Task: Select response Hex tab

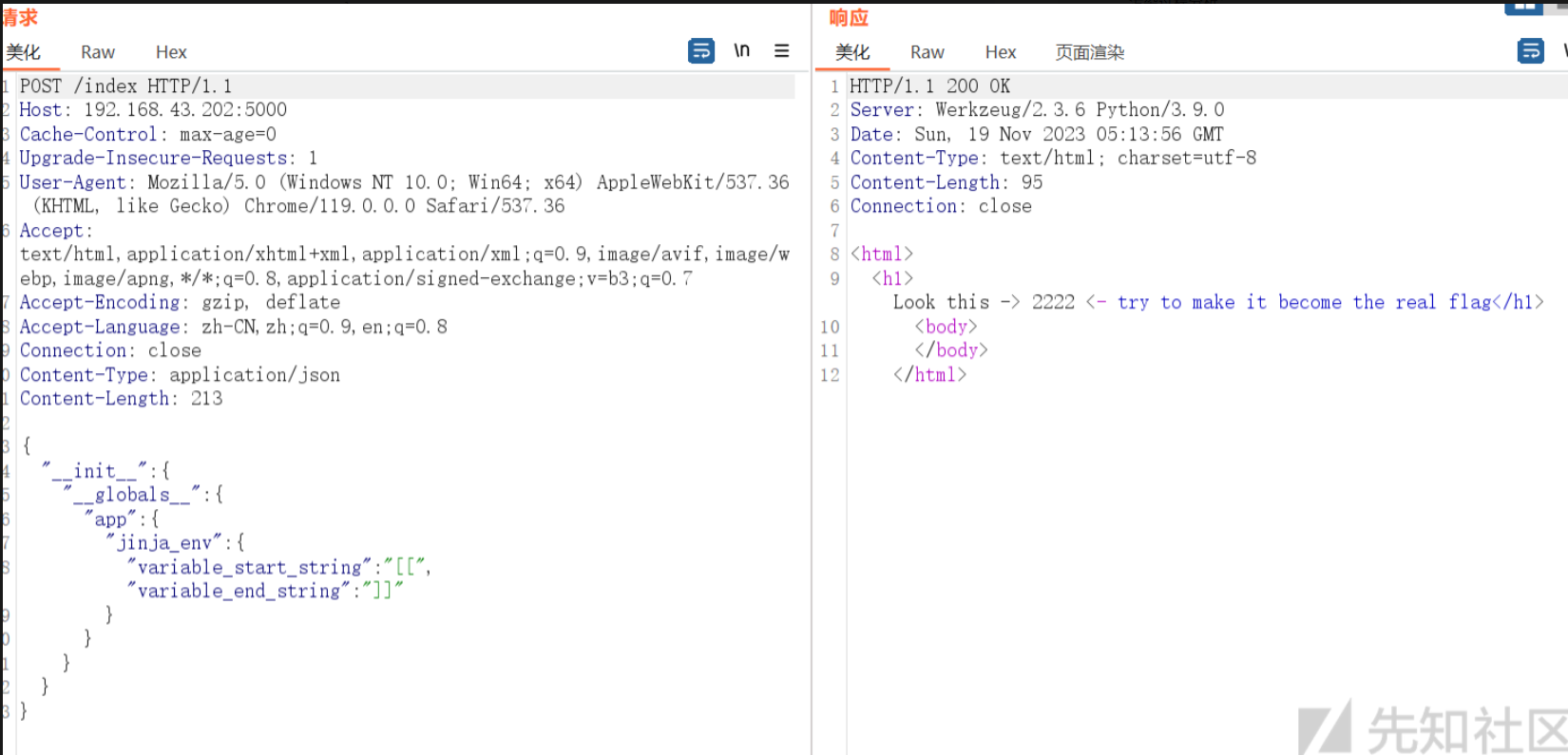Action: tap(1001, 52)
